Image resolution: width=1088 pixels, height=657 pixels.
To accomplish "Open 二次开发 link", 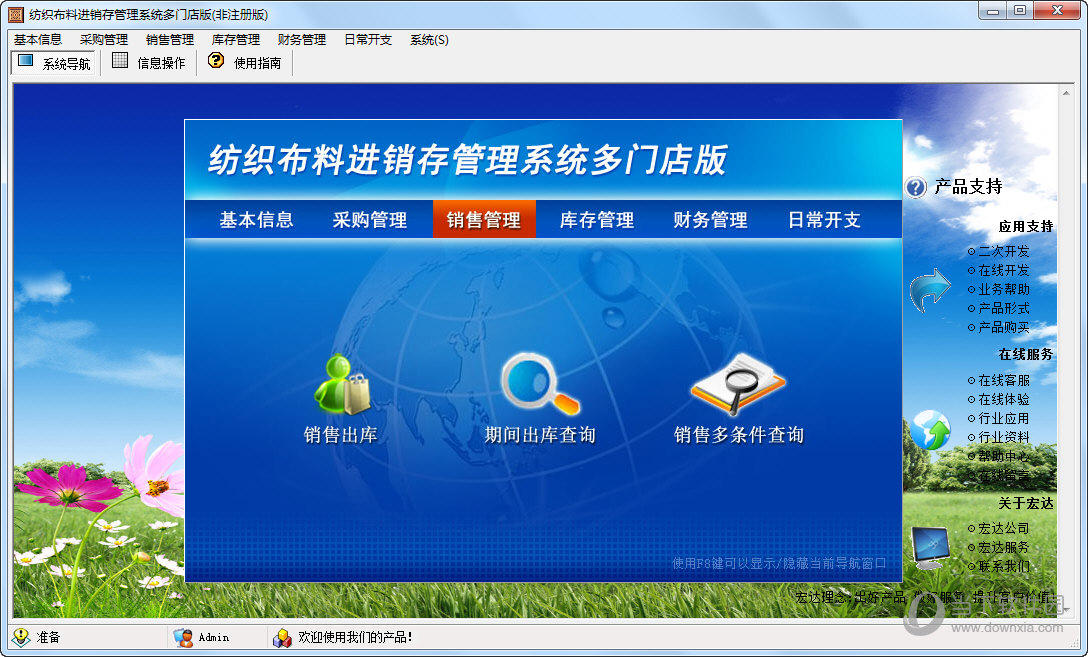I will (x=1003, y=251).
